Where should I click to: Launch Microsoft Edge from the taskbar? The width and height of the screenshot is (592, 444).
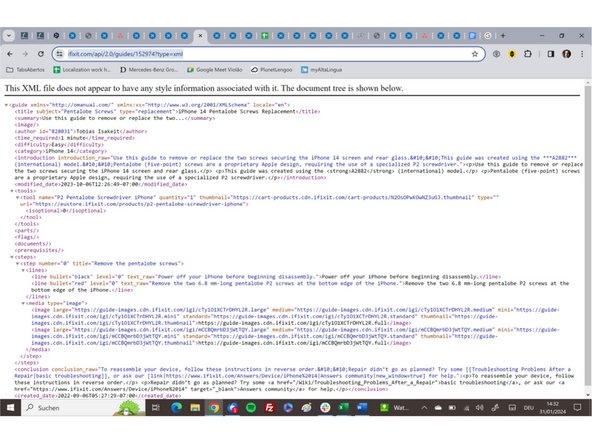(176, 408)
